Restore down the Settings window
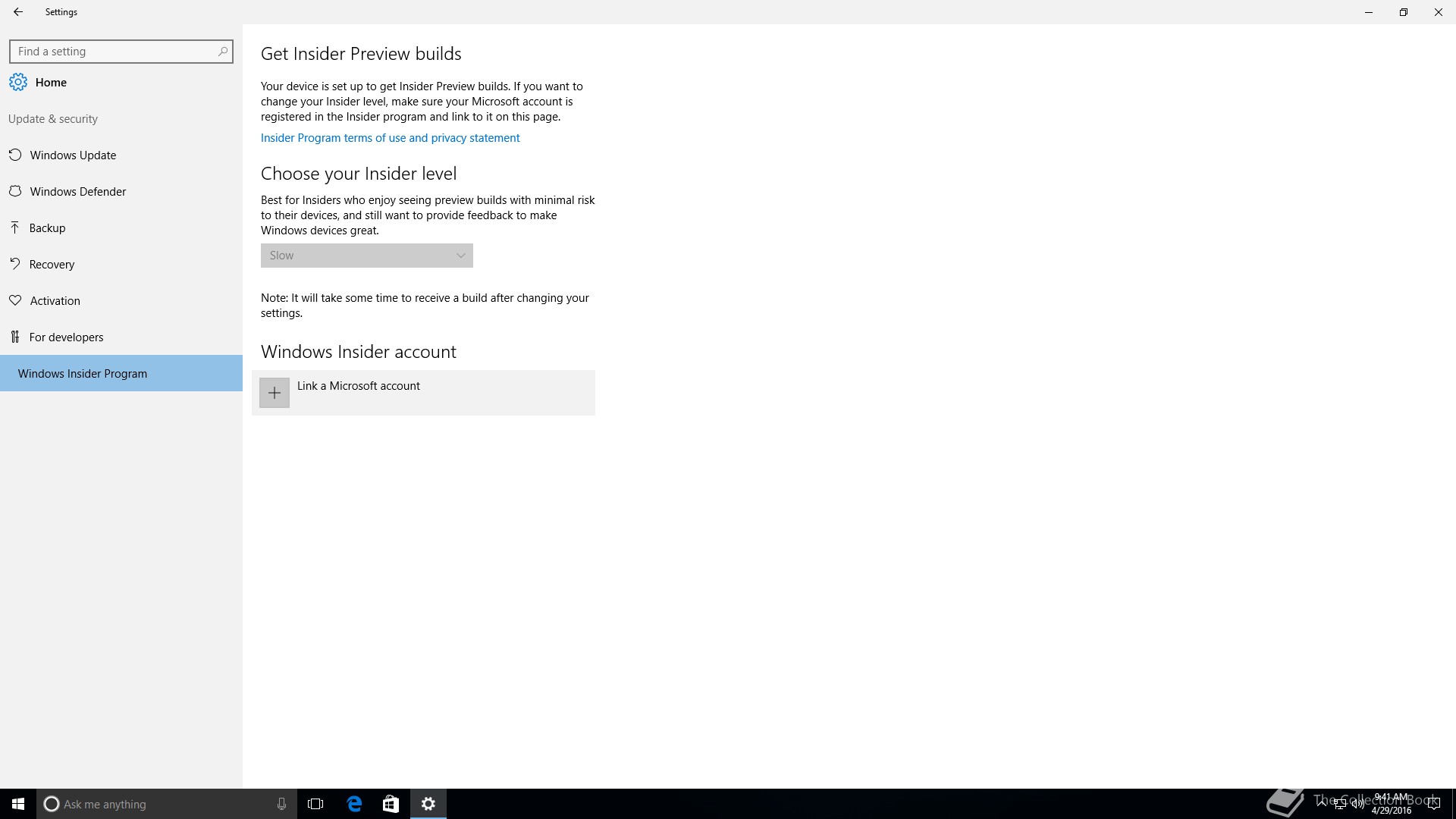1456x819 pixels. point(1404,12)
